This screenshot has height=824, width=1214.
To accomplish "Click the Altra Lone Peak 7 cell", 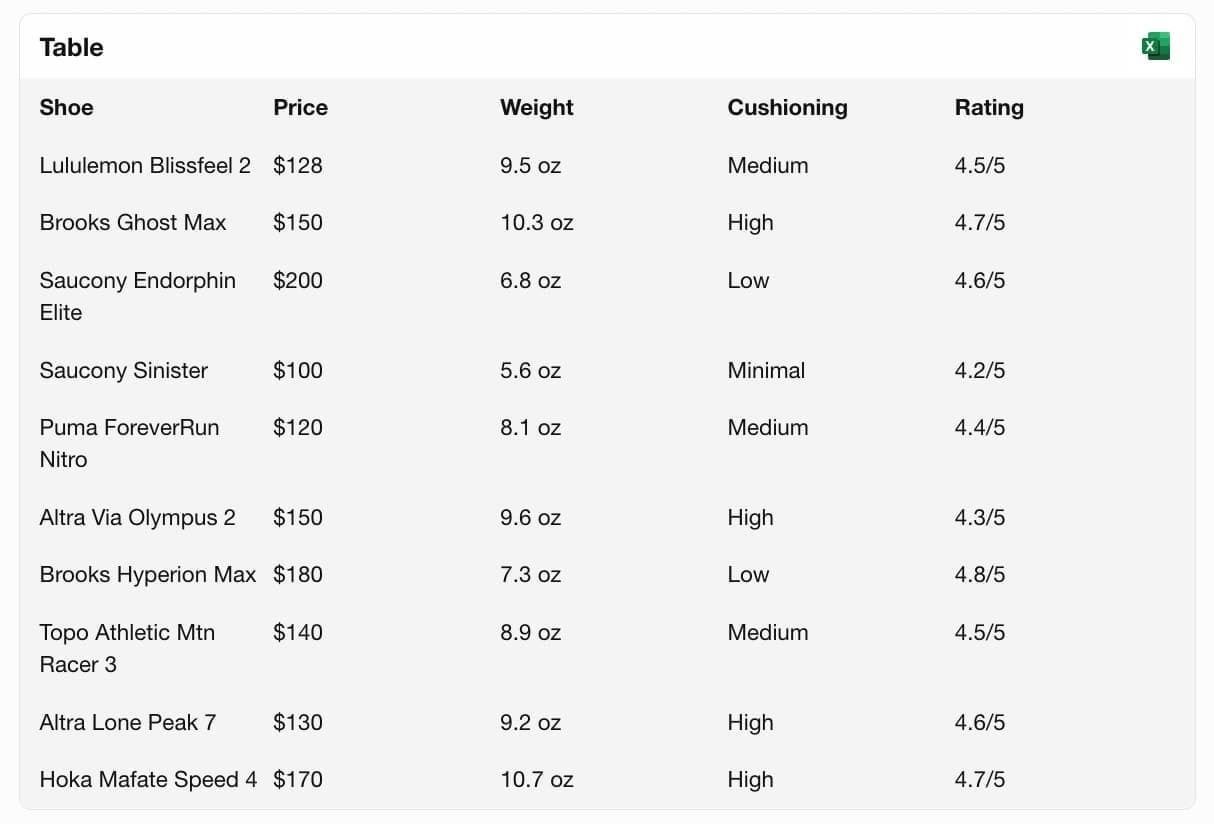I will point(127,722).
